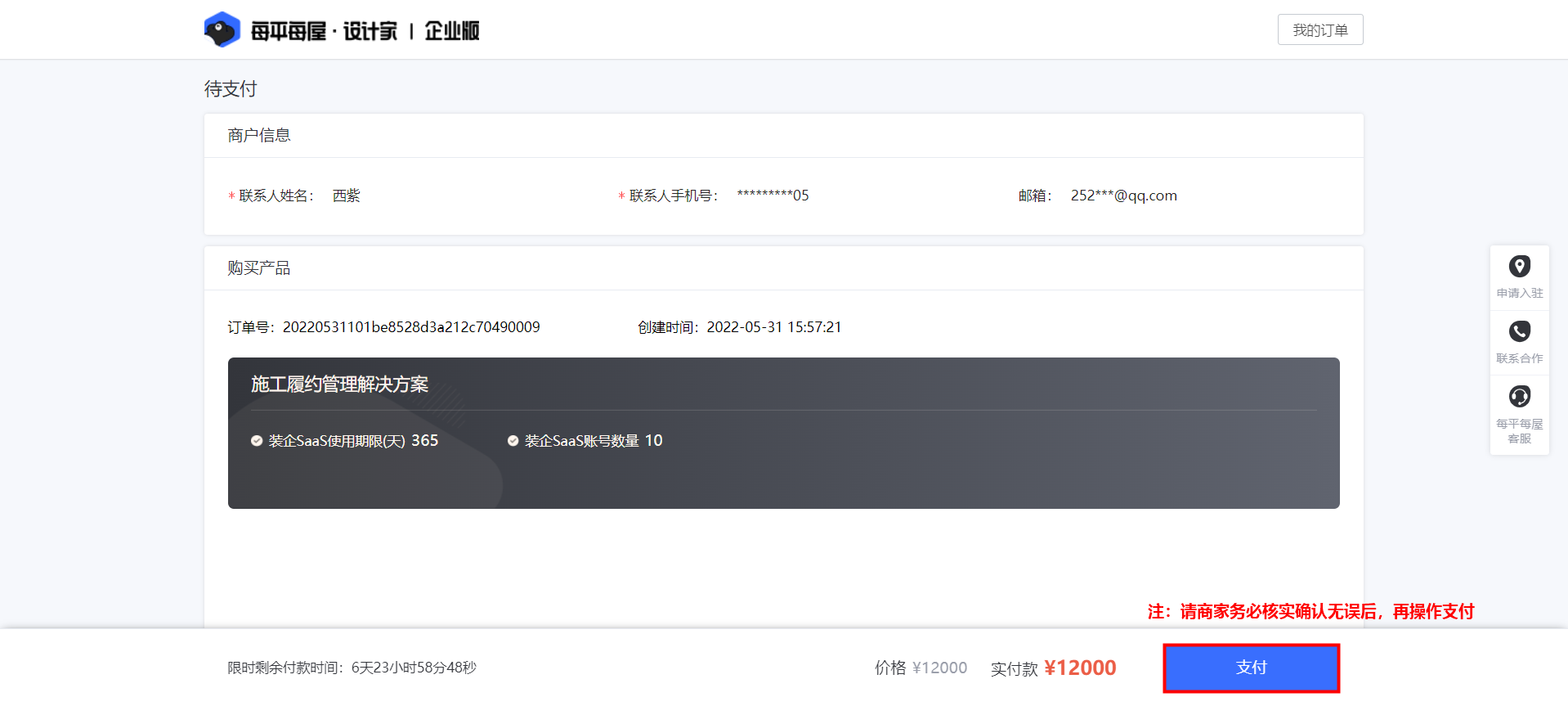Open 每平每屋客服 headset icon
This screenshot has width=1568, height=706.
(x=1519, y=397)
